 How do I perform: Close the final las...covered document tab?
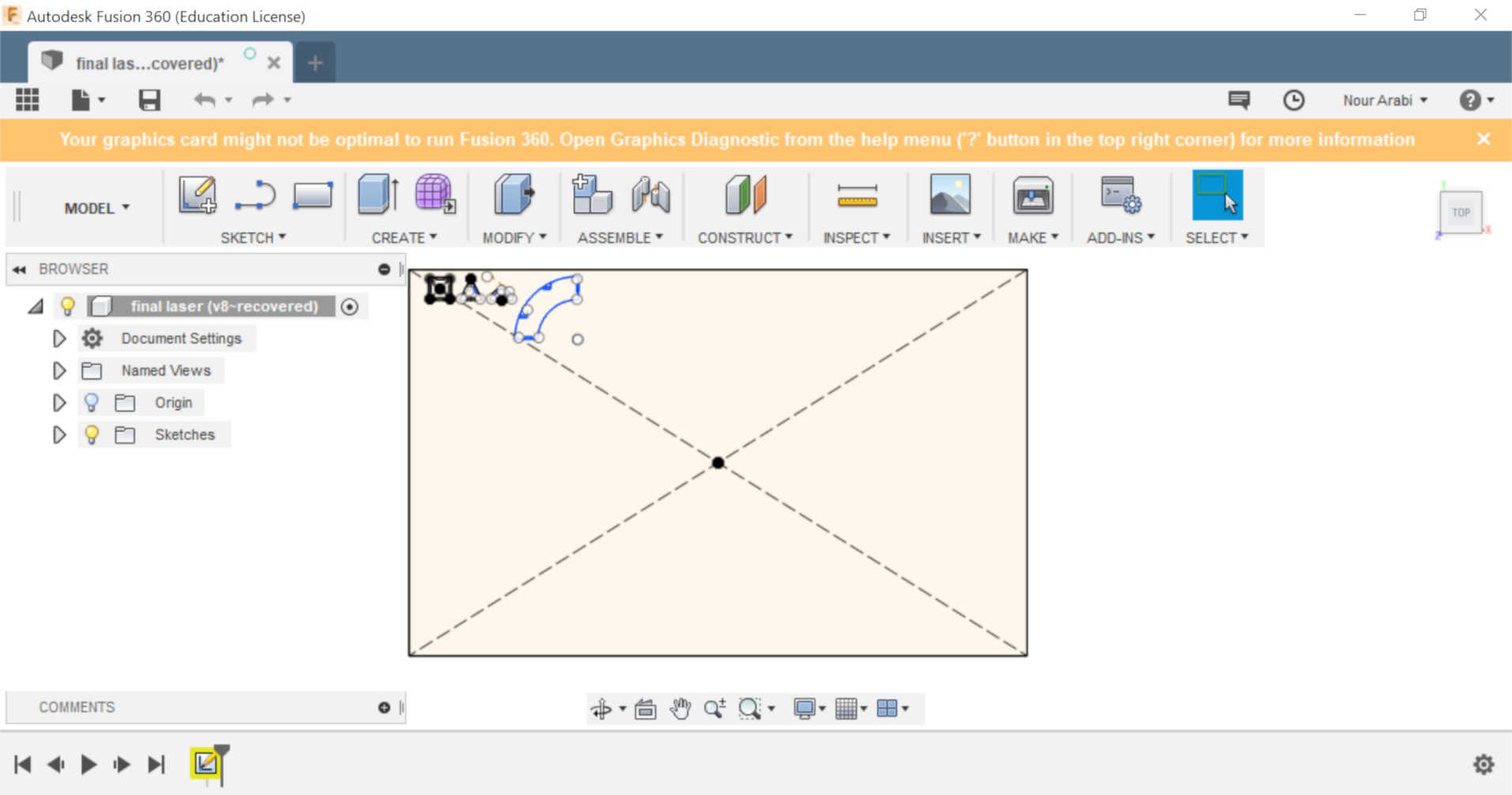pos(273,63)
